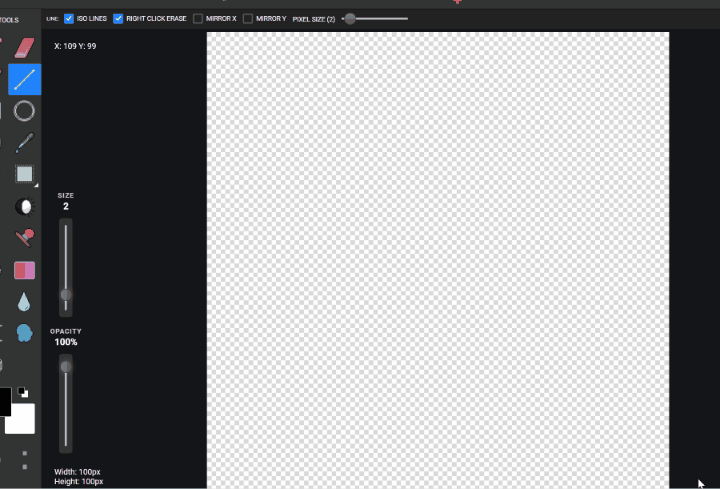Select the Circle shape tool
Image resolution: width=720 pixels, height=489 pixels.
(x=24, y=111)
